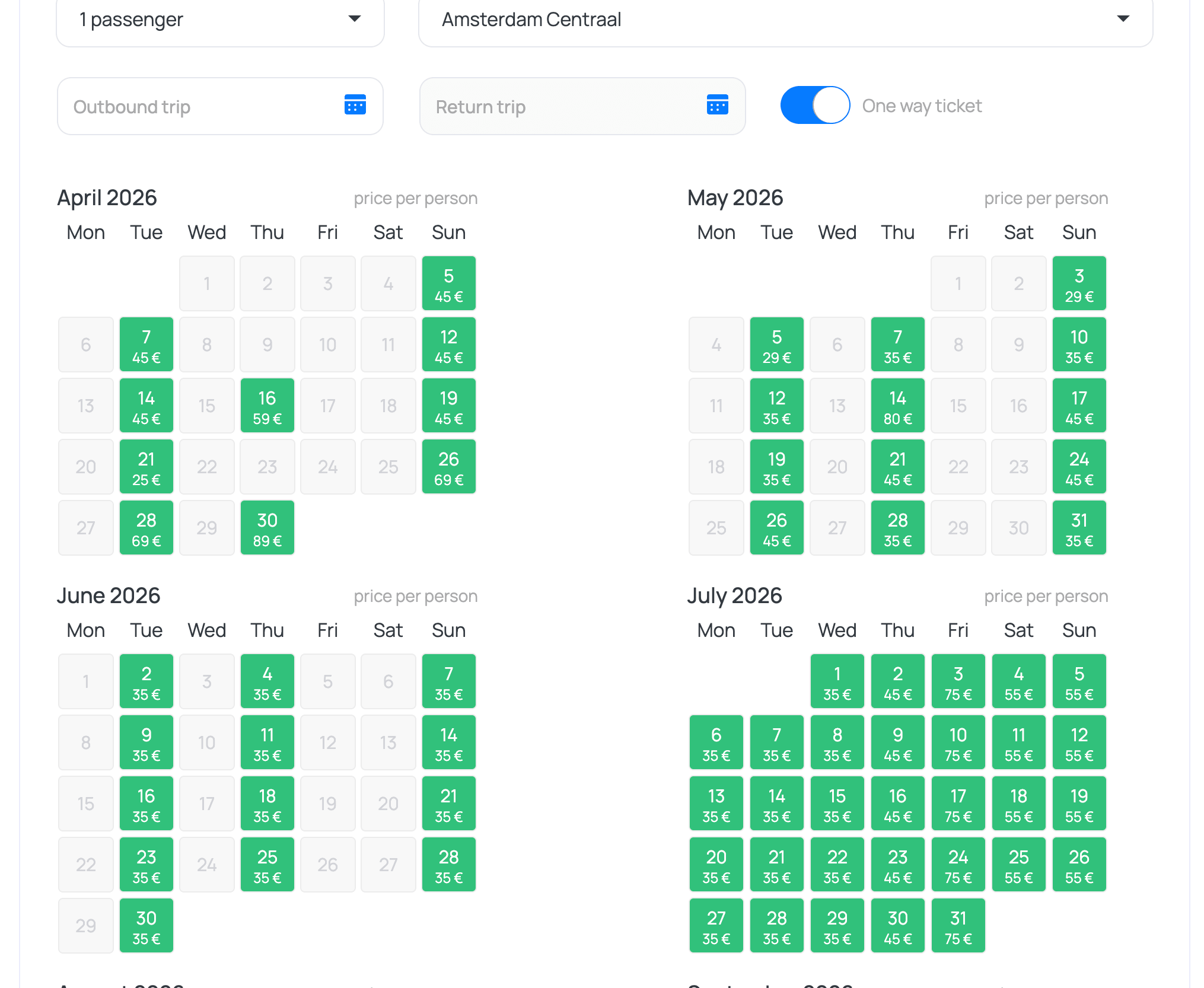Choose May 3 priced at 29 €
The image size is (1204, 988).
pos(1079,284)
